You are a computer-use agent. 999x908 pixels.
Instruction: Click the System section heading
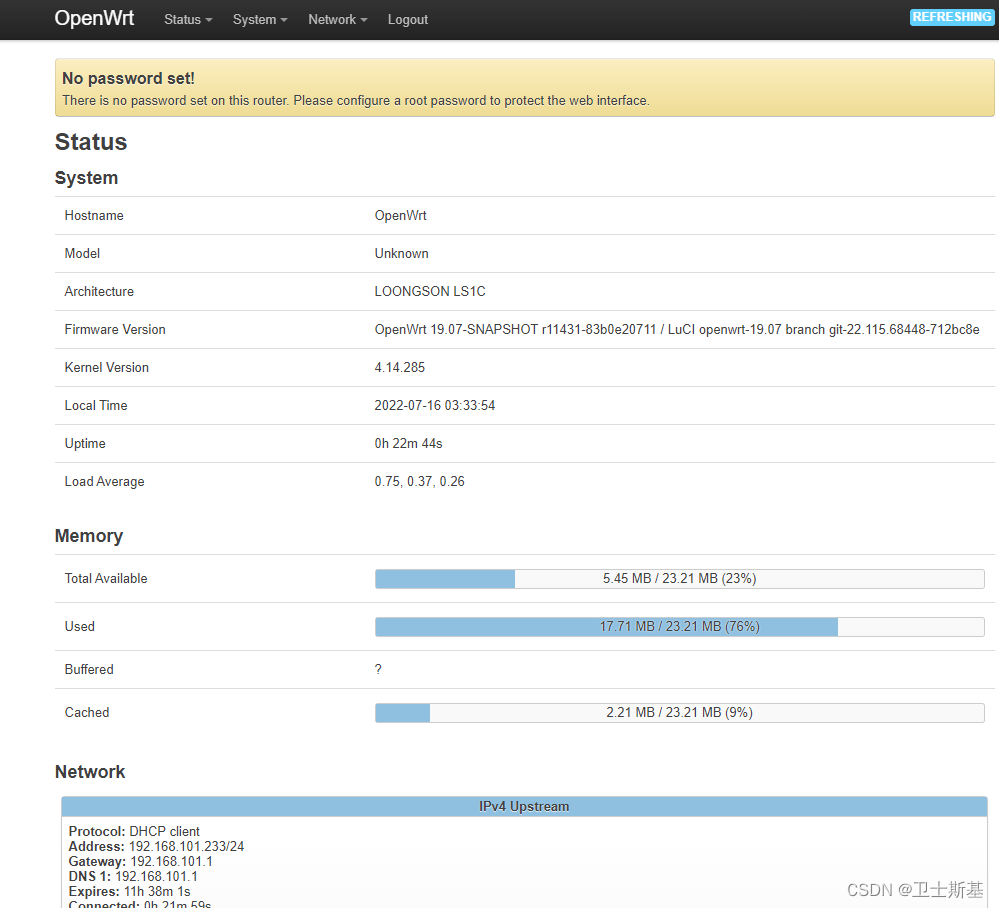click(x=87, y=178)
